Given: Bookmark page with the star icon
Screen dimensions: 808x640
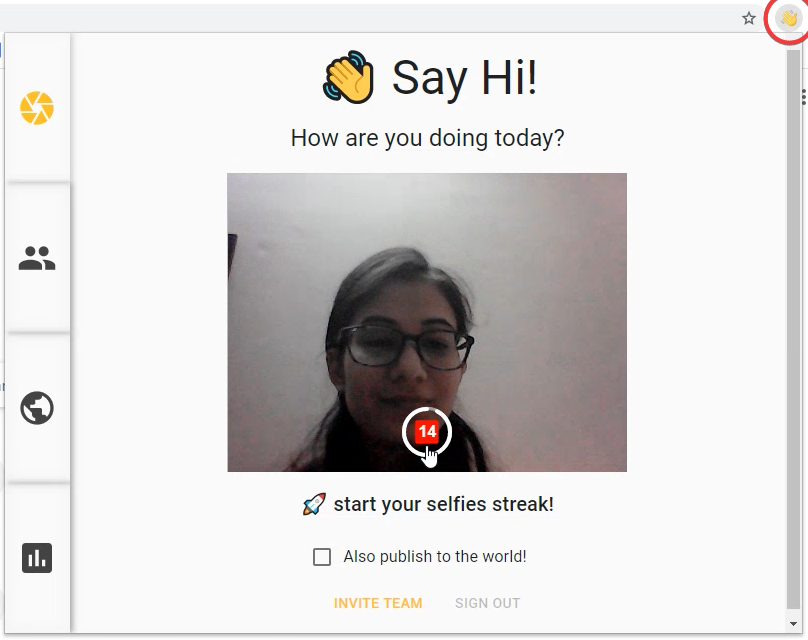Looking at the screenshot, I should coord(749,19).
